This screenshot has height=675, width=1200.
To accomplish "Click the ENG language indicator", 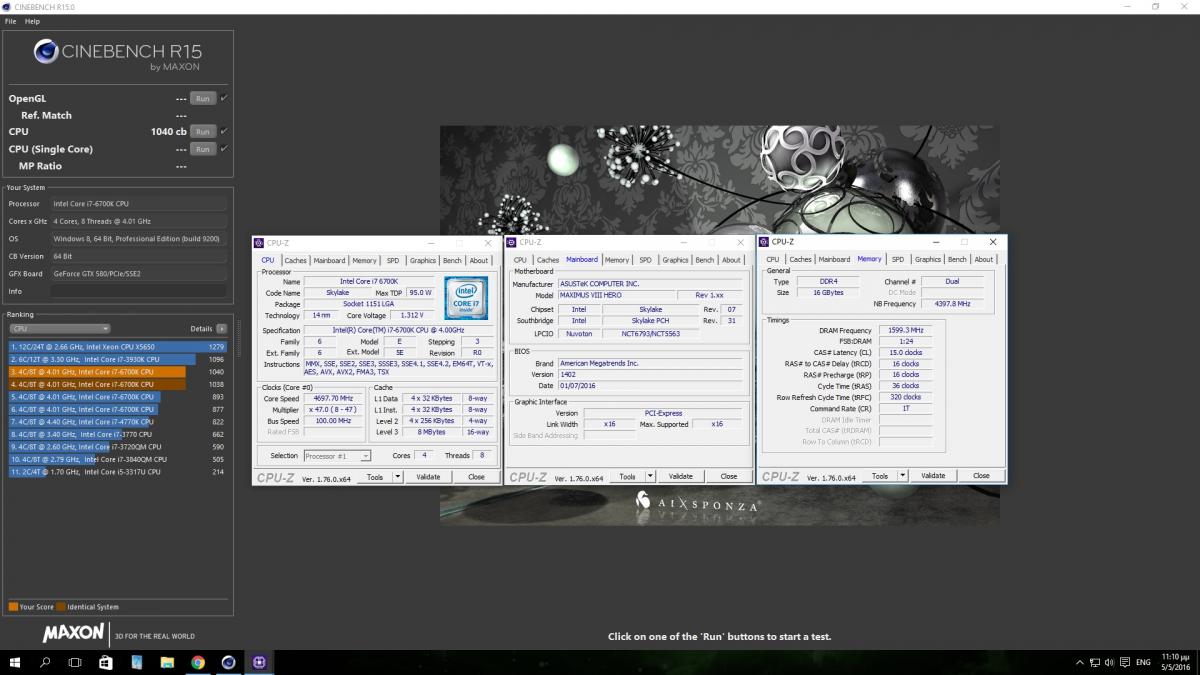I will tap(1143, 662).
